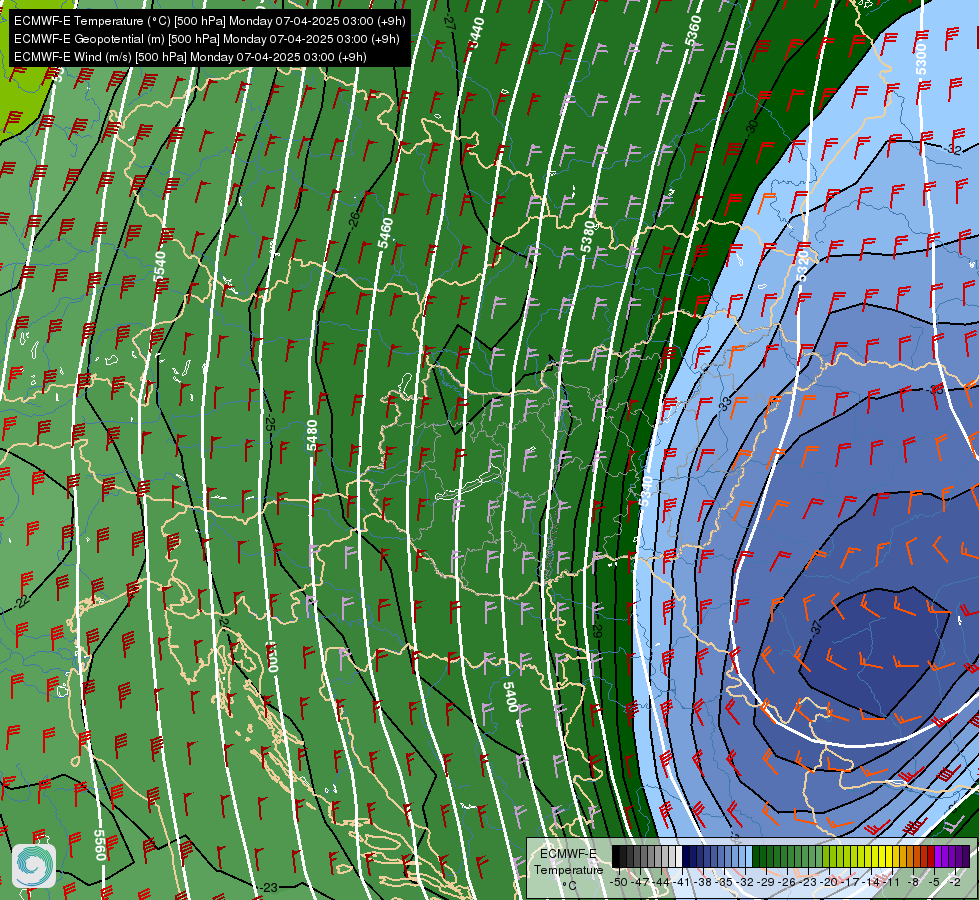Click the bright yellow -14 legend swatch
Image resolution: width=979 pixels, height=900 pixels.
coord(875,856)
